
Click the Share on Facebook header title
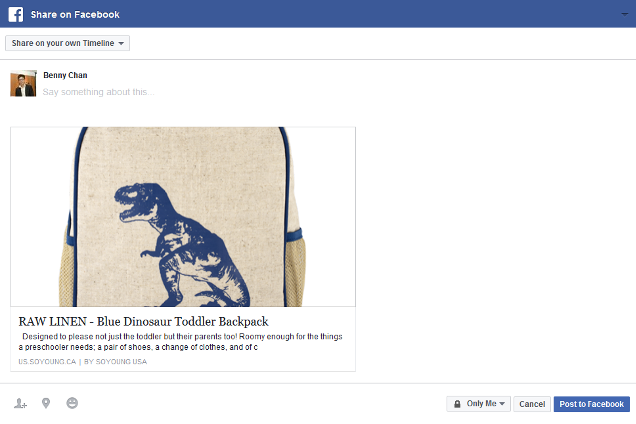75,15
